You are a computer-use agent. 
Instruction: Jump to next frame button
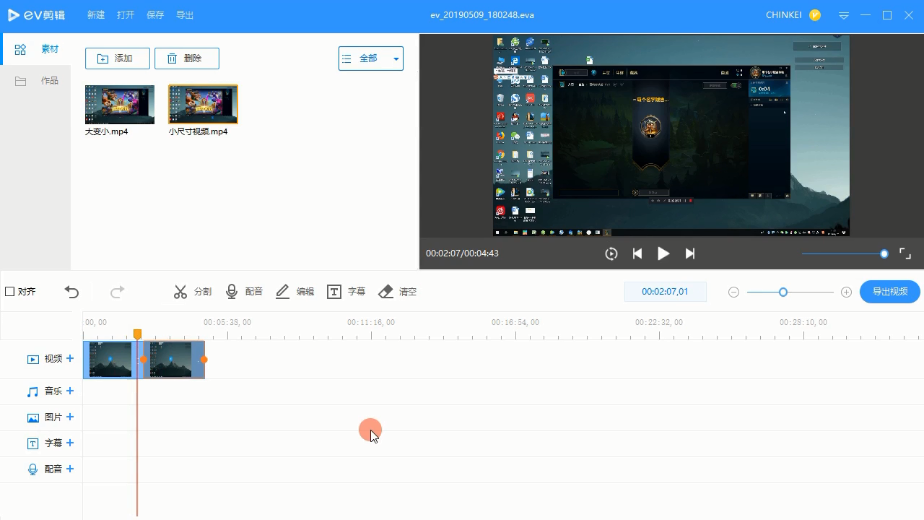coord(689,254)
